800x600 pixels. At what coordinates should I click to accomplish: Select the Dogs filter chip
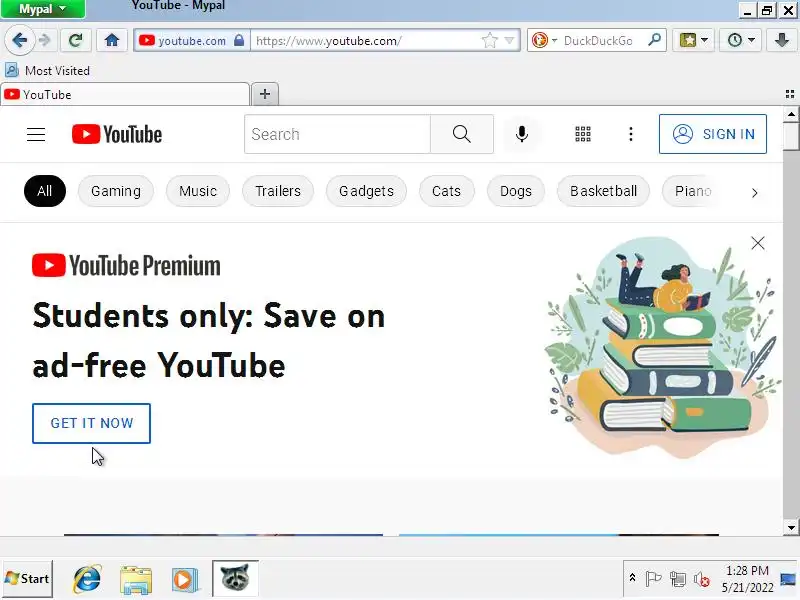[x=516, y=191]
